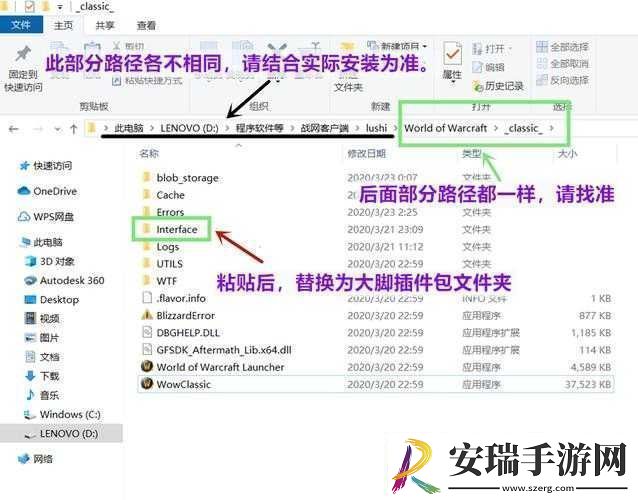Click the 图片 pictures icon in sidebar
This screenshot has width=638, height=500.
point(31,337)
